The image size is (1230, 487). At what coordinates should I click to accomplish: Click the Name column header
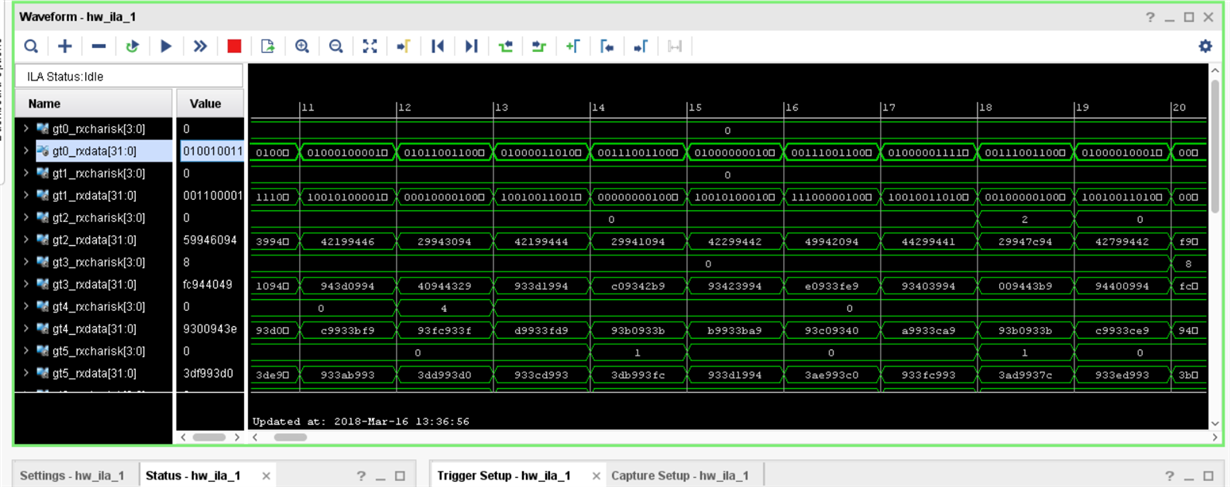pos(94,103)
